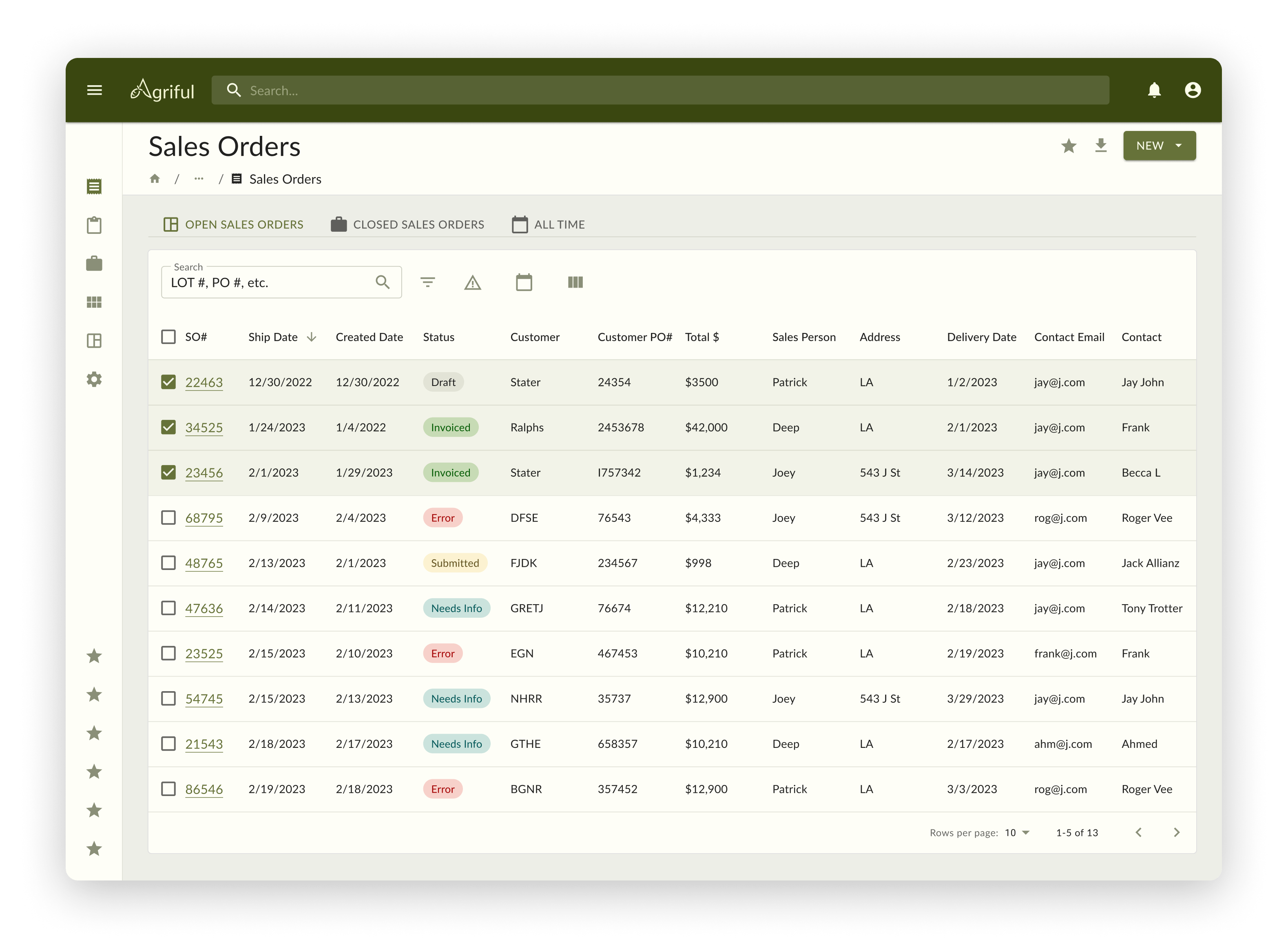Open the filter icon above the table

pyautogui.click(x=428, y=282)
